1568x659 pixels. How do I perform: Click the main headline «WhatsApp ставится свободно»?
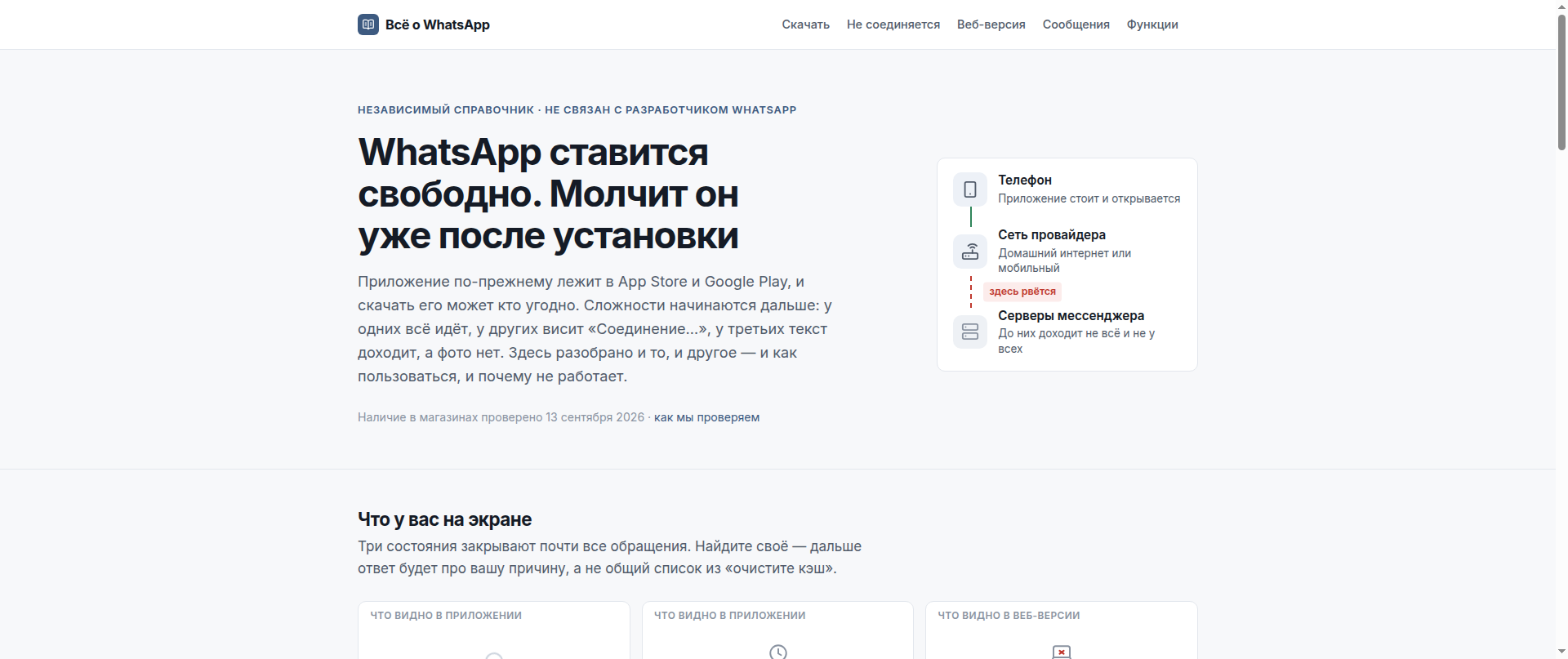(x=548, y=194)
